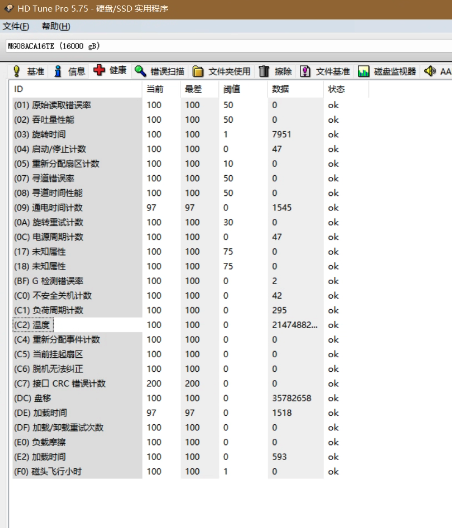452x528 pixels.
Task: Click the data value 1545
Action: pyautogui.click(x=282, y=208)
